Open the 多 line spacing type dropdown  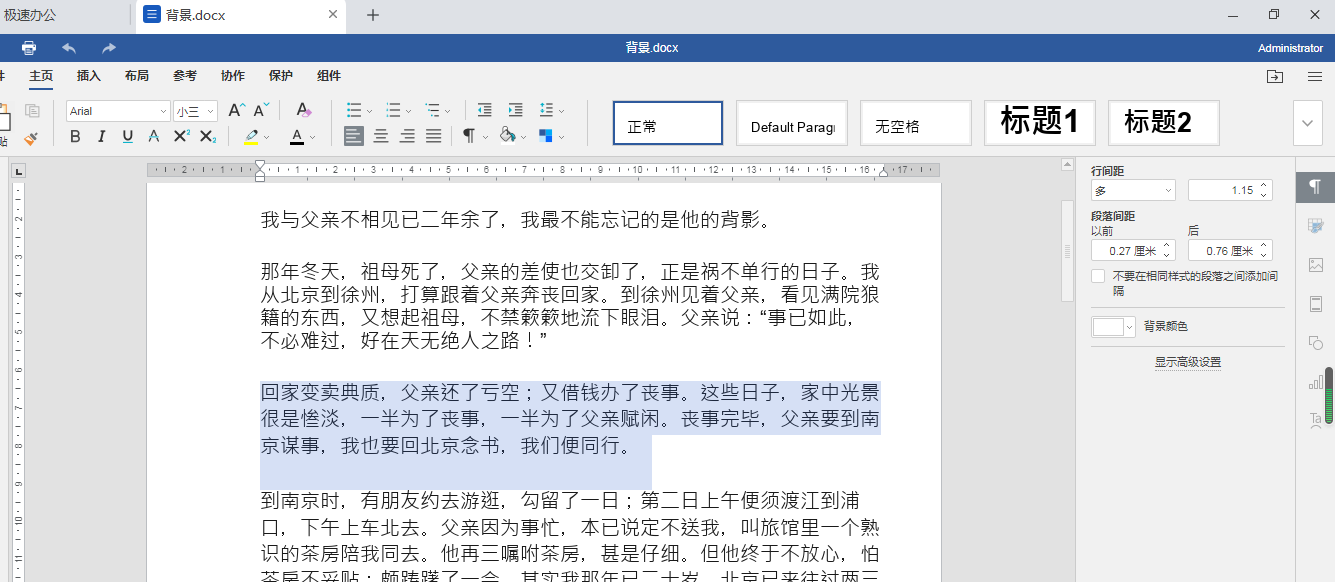(1133, 190)
